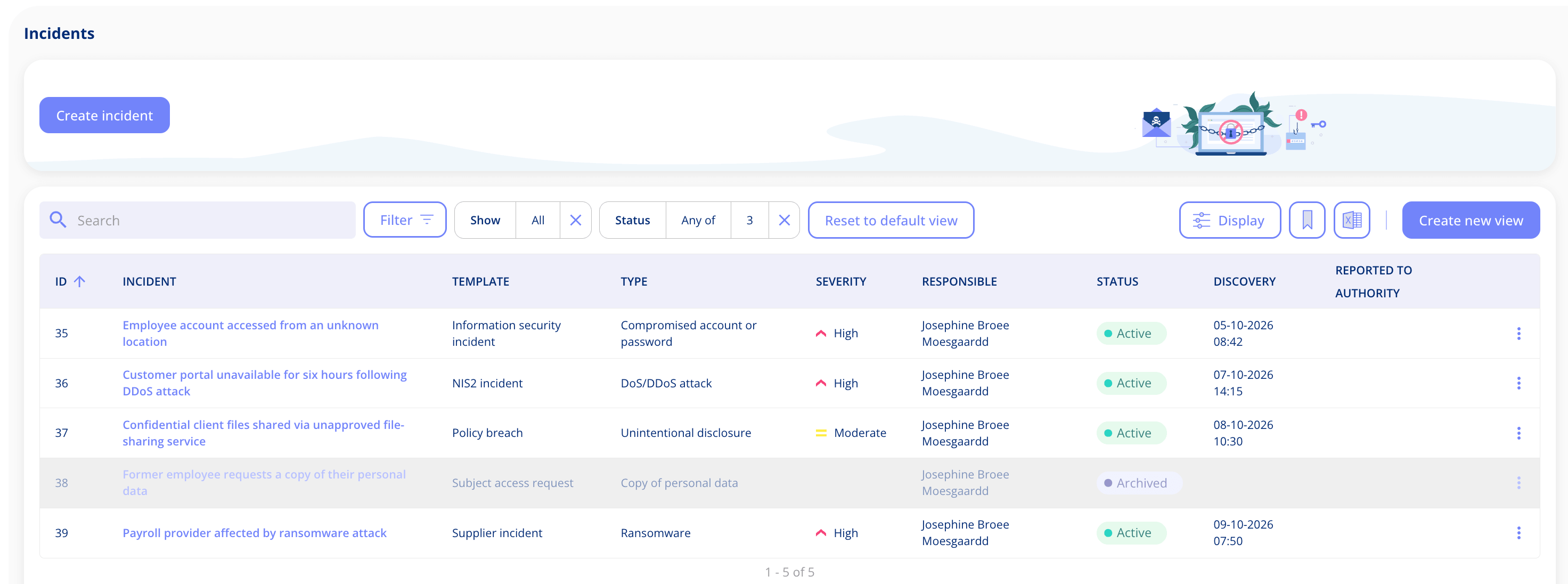Export the table with the Excel icon
The width and height of the screenshot is (1568, 584).
coord(1351,221)
